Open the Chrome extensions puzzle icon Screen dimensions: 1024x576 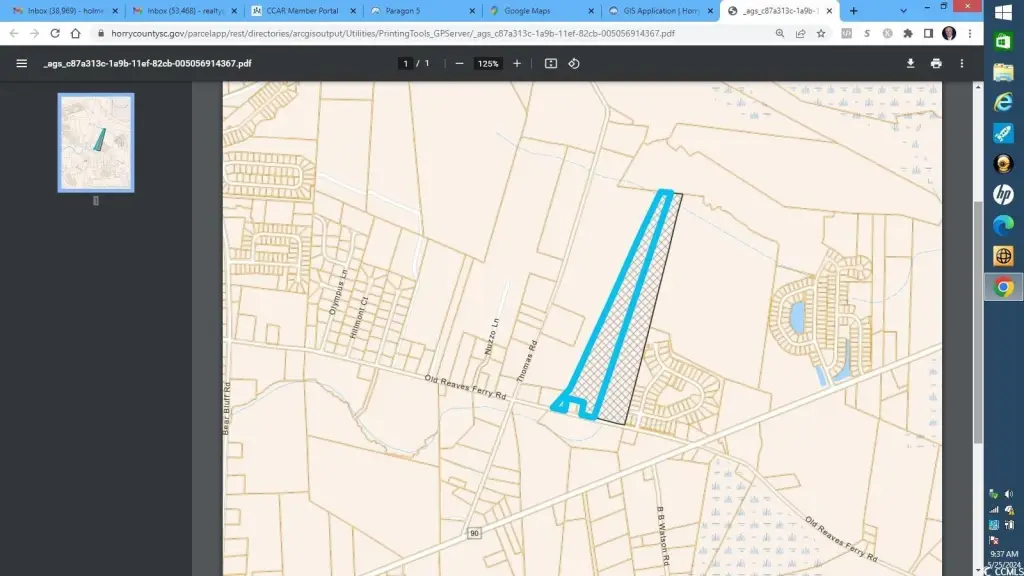pos(908,33)
